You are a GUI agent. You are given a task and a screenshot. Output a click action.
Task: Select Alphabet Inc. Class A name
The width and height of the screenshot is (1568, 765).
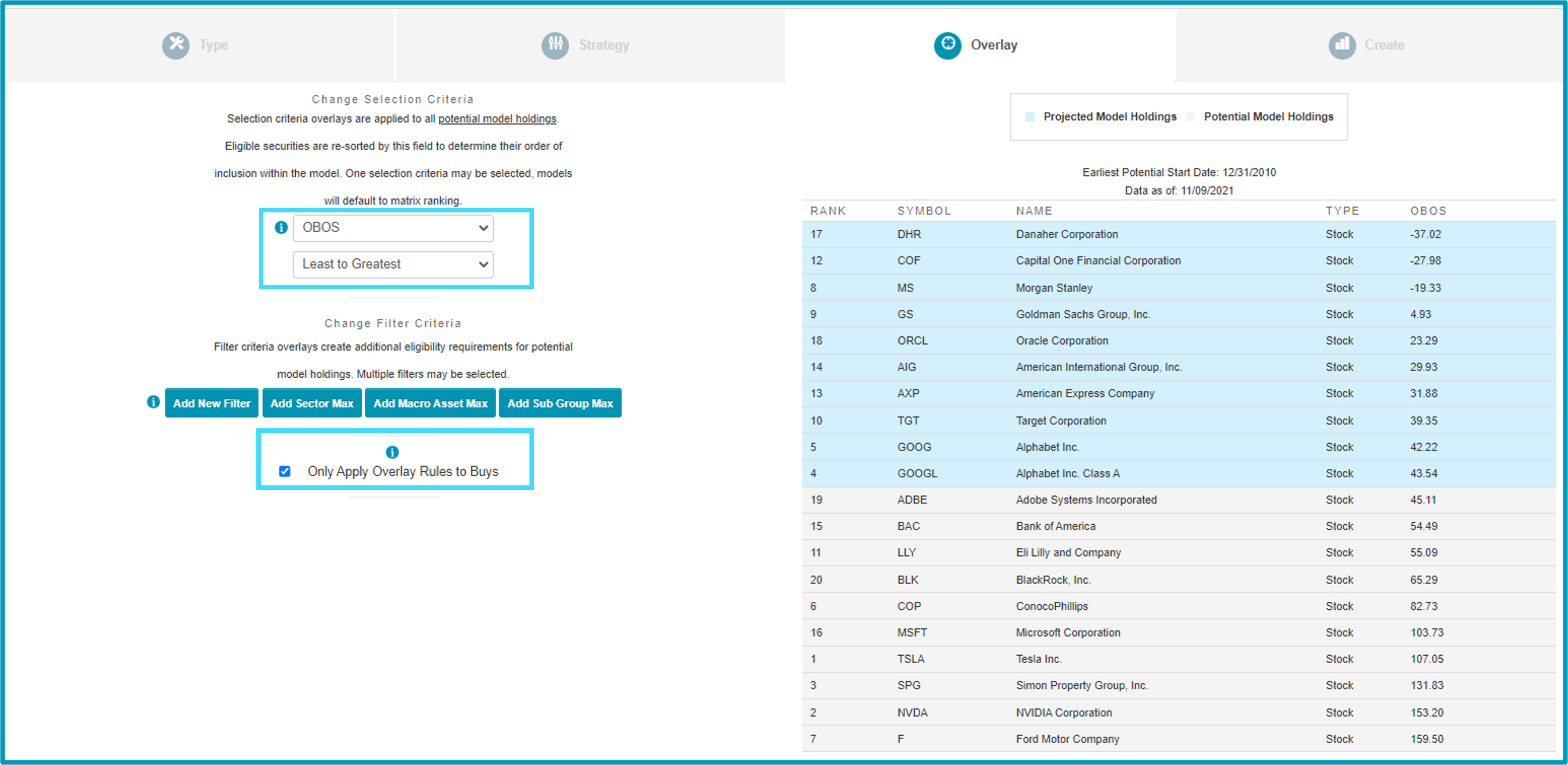1068,473
